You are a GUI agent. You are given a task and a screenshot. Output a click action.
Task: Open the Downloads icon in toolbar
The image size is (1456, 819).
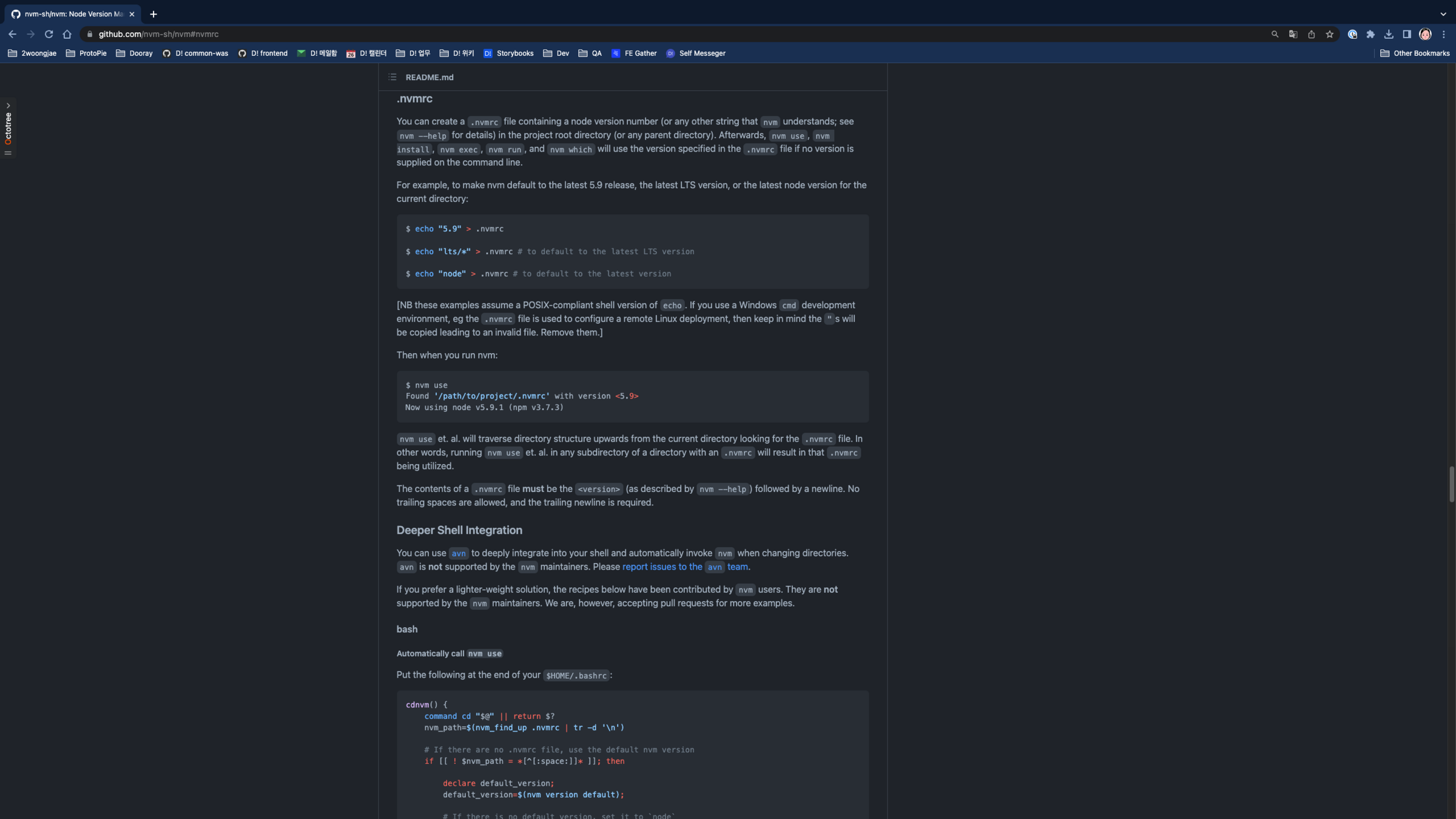coord(1389,34)
